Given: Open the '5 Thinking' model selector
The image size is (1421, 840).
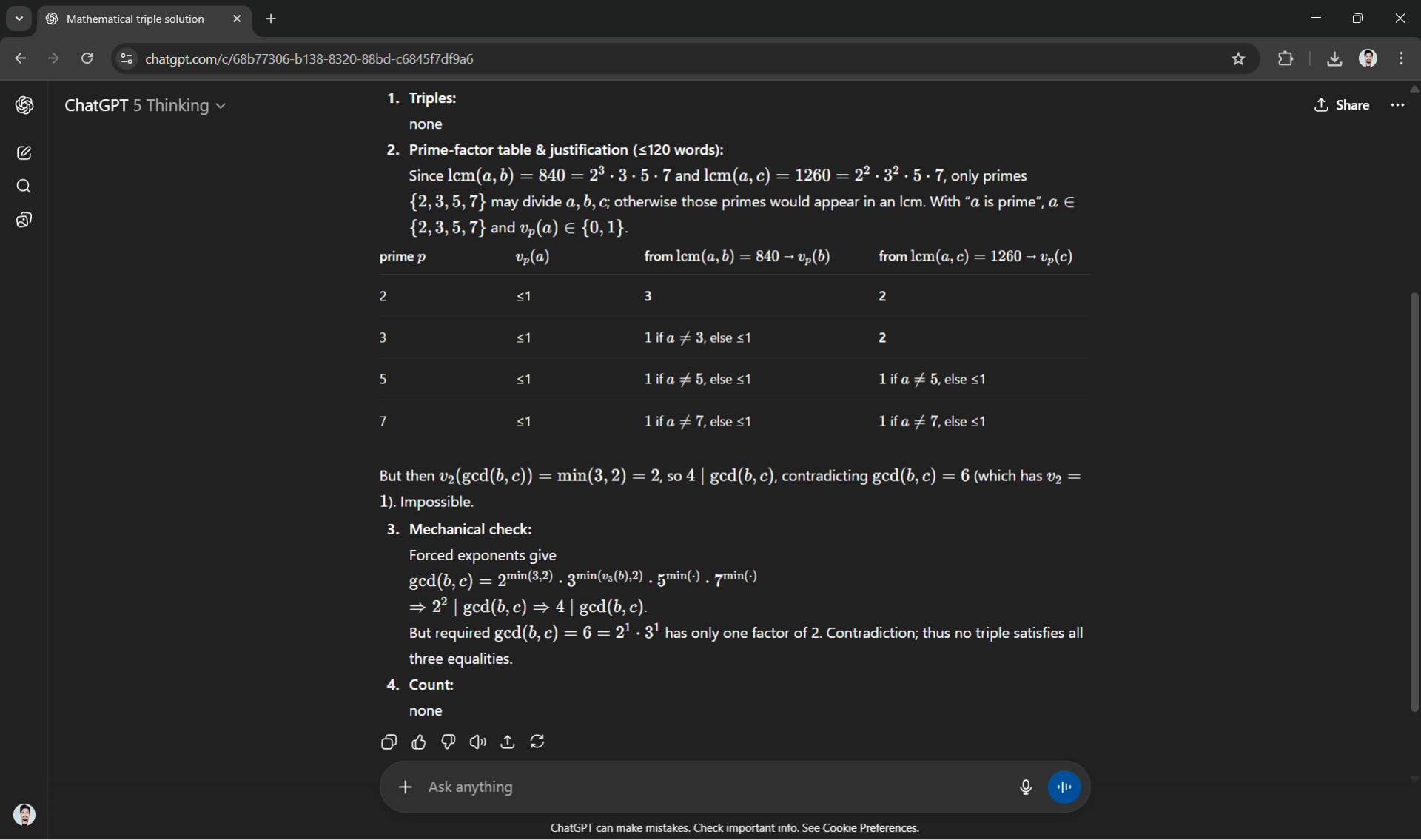Looking at the screenshot, I should click(x=176, y=105).
